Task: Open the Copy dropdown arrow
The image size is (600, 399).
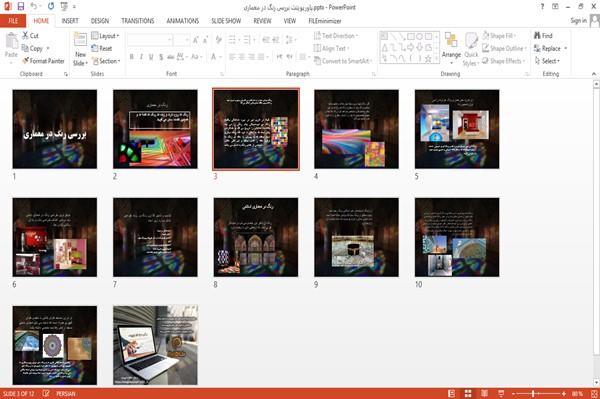Action: (48, 48)
